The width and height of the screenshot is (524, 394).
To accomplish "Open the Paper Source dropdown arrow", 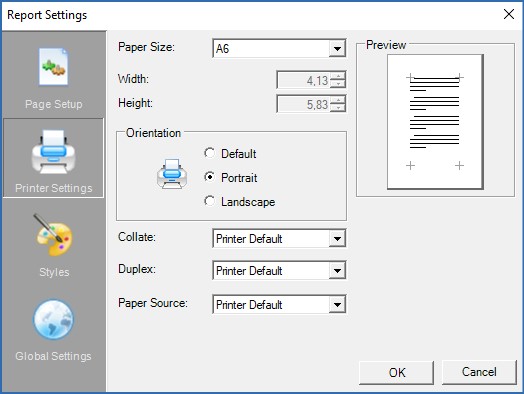I will tap(337, 304).
